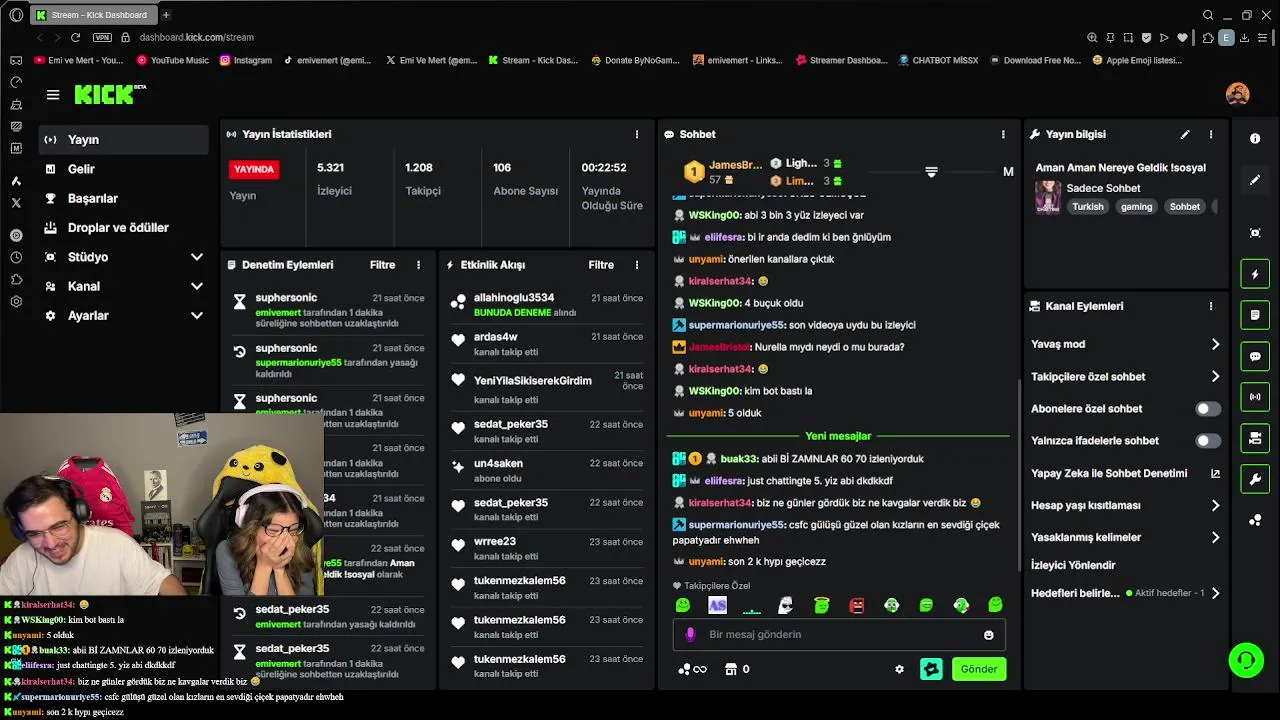
Task: Open the Instagram bookmark
Action: (x=245, y=60)
